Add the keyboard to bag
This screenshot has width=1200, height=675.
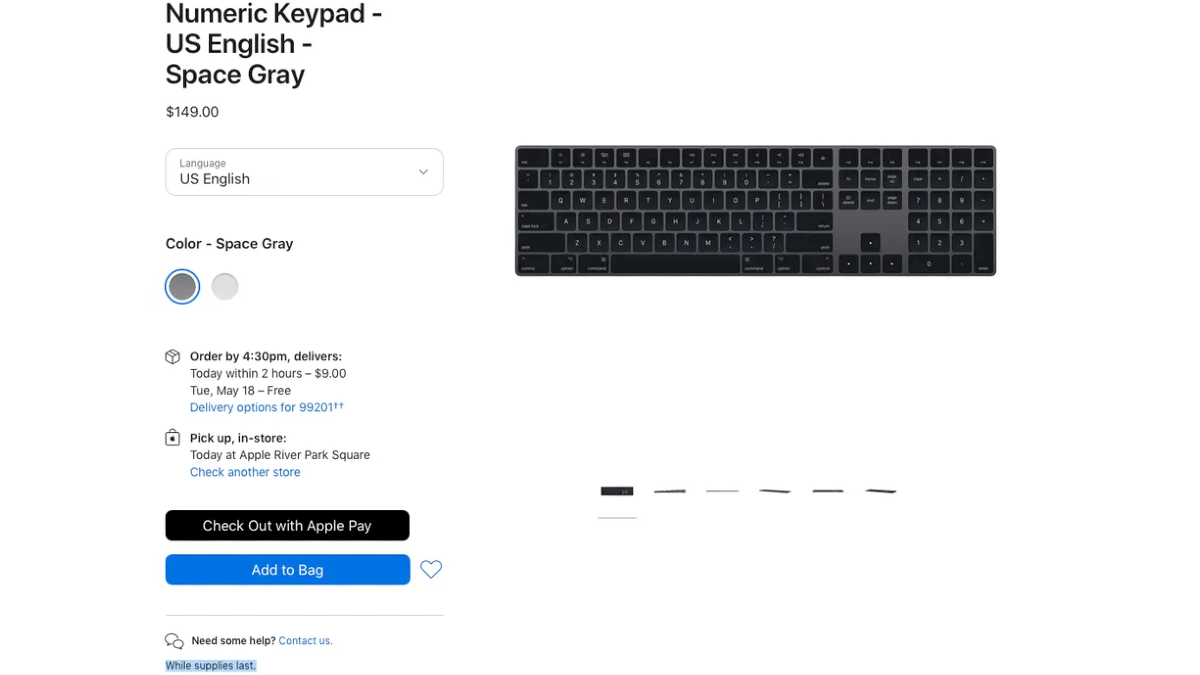pos(288,570)
